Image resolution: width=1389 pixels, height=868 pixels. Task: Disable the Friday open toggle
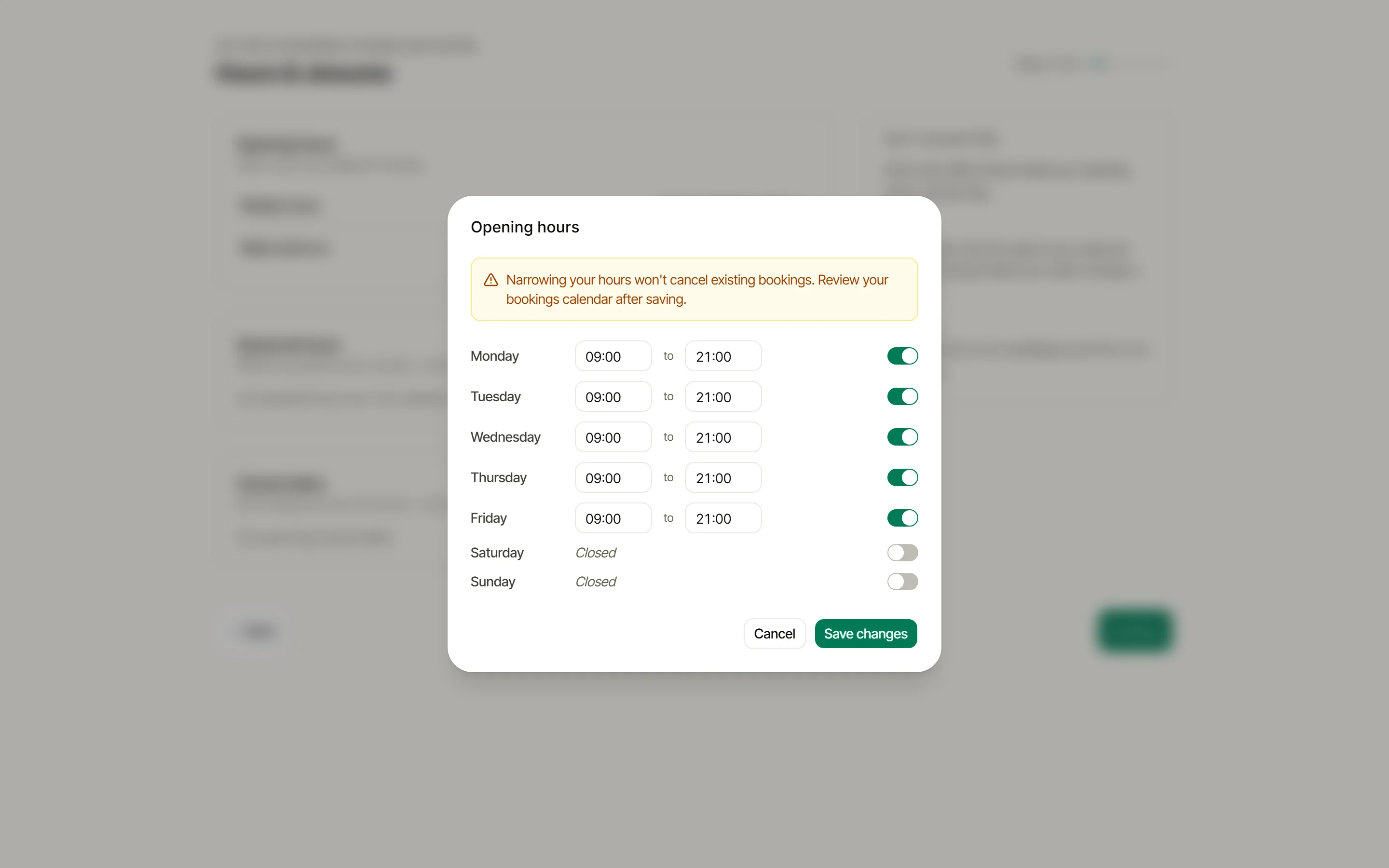tap(902, 518)
